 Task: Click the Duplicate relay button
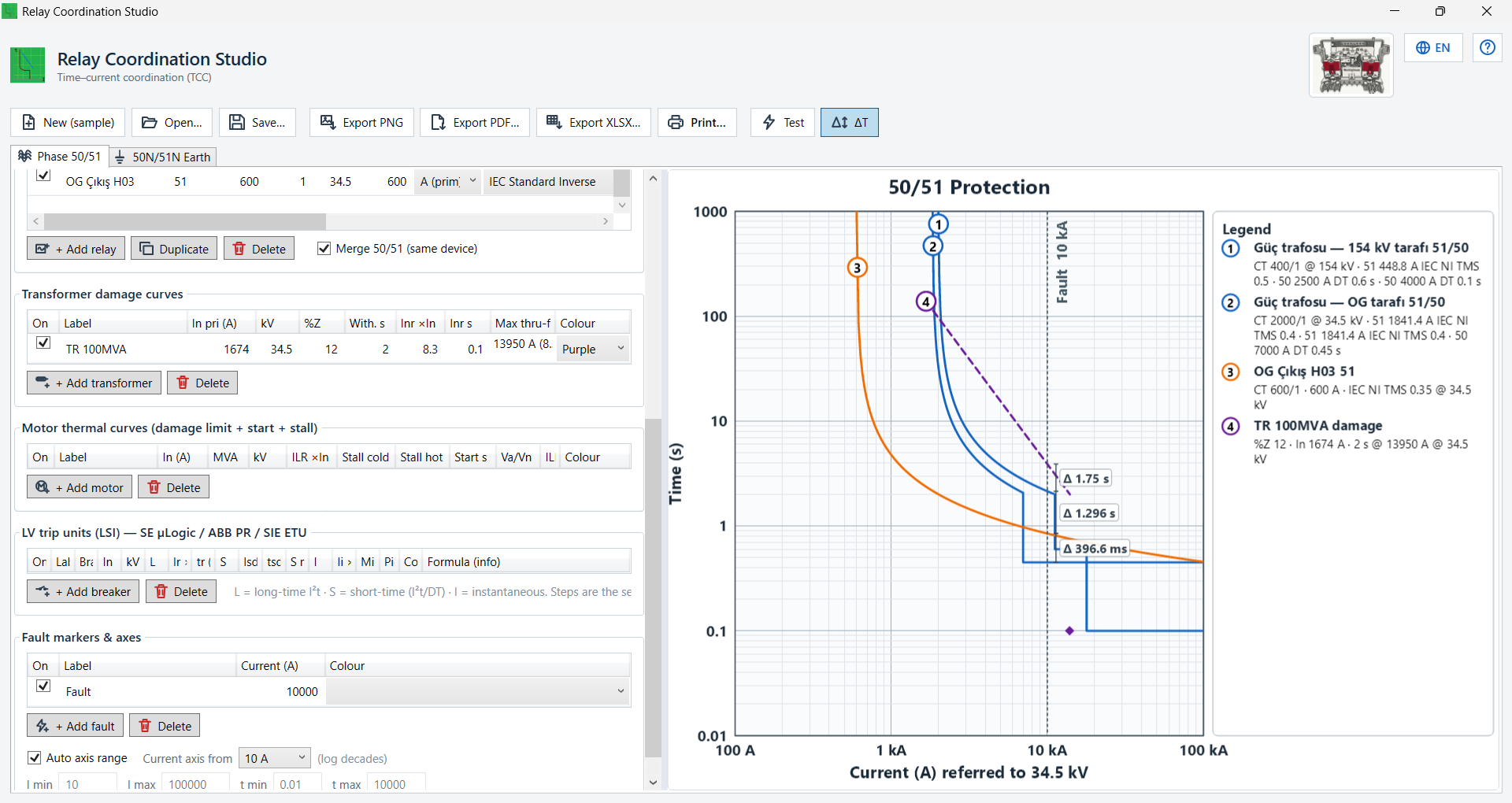click(x=174, y=249)
